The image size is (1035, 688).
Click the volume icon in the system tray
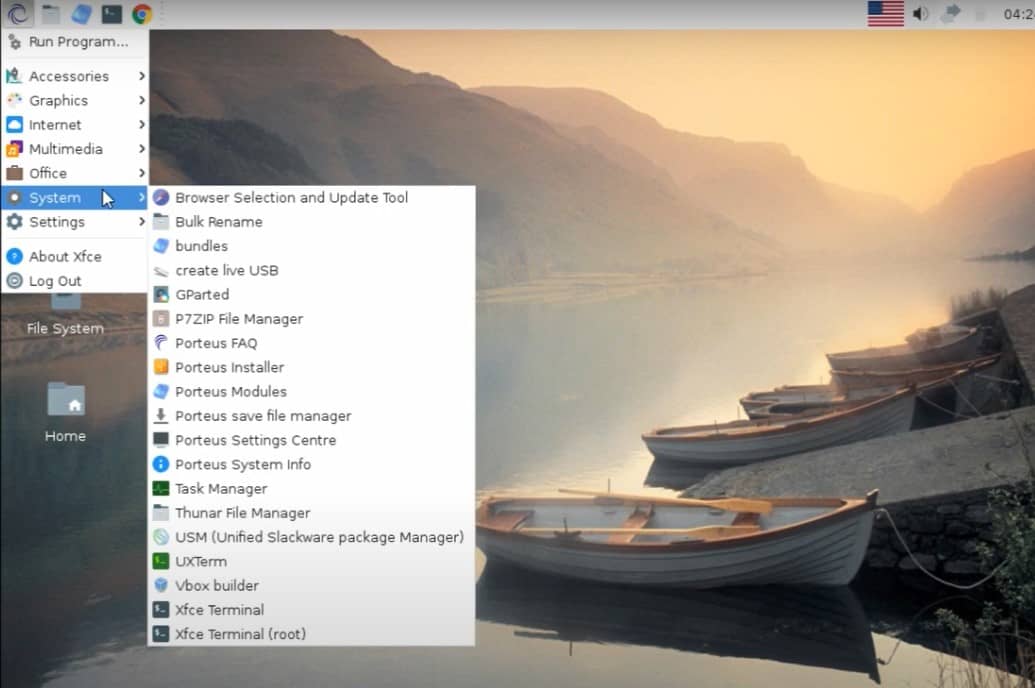919,14
